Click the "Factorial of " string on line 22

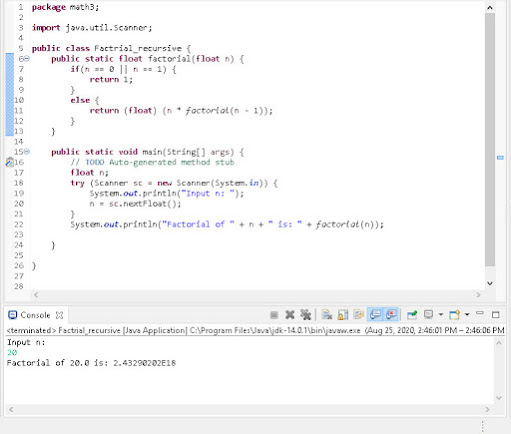coord(198,224)
